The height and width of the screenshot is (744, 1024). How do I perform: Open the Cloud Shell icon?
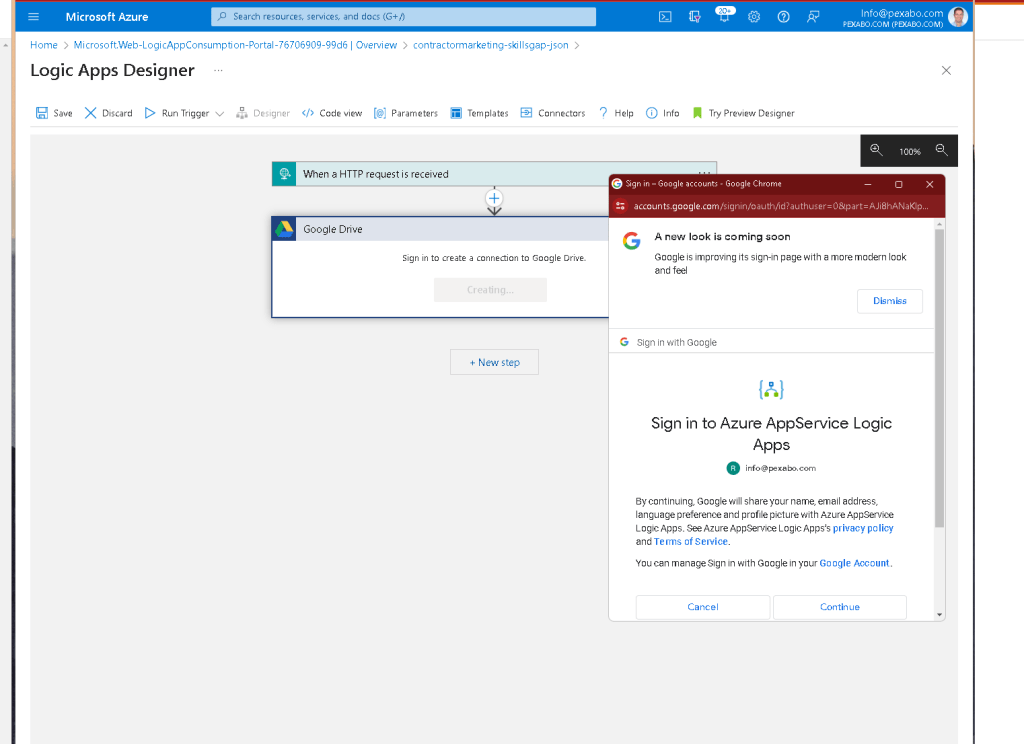pos(665,17)
